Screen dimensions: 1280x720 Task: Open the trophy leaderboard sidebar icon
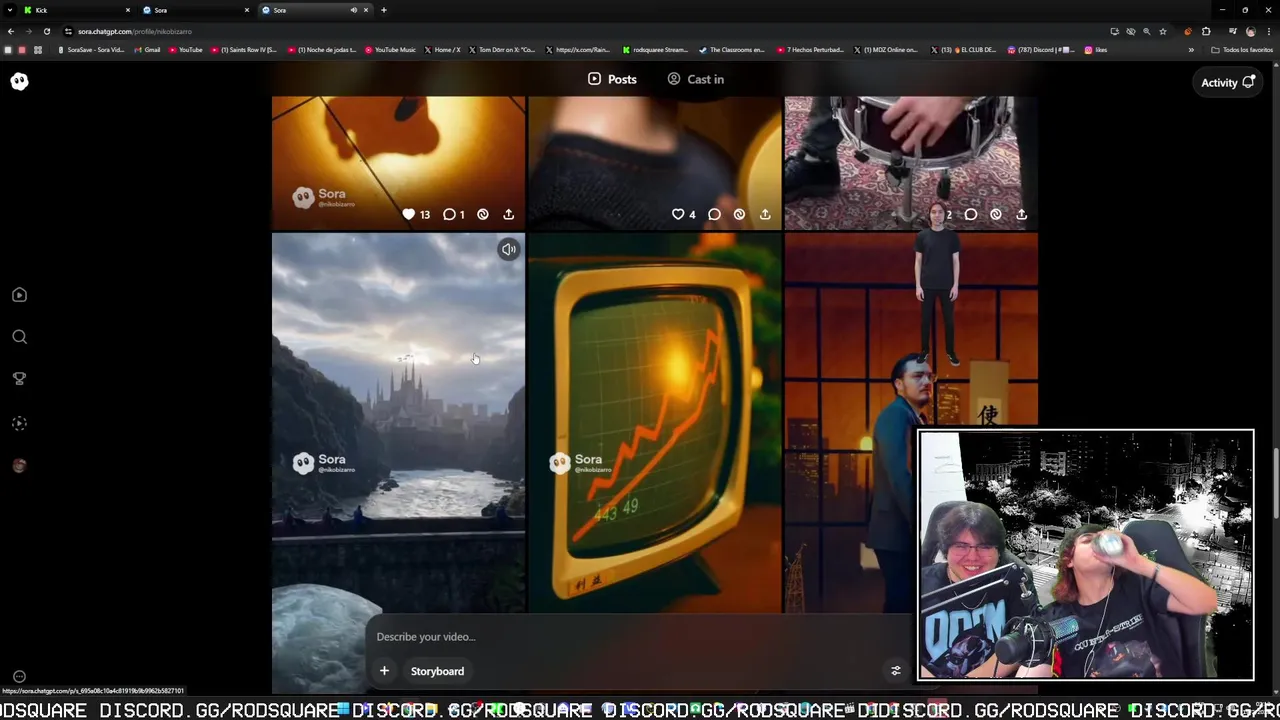[x=19, y=378]
